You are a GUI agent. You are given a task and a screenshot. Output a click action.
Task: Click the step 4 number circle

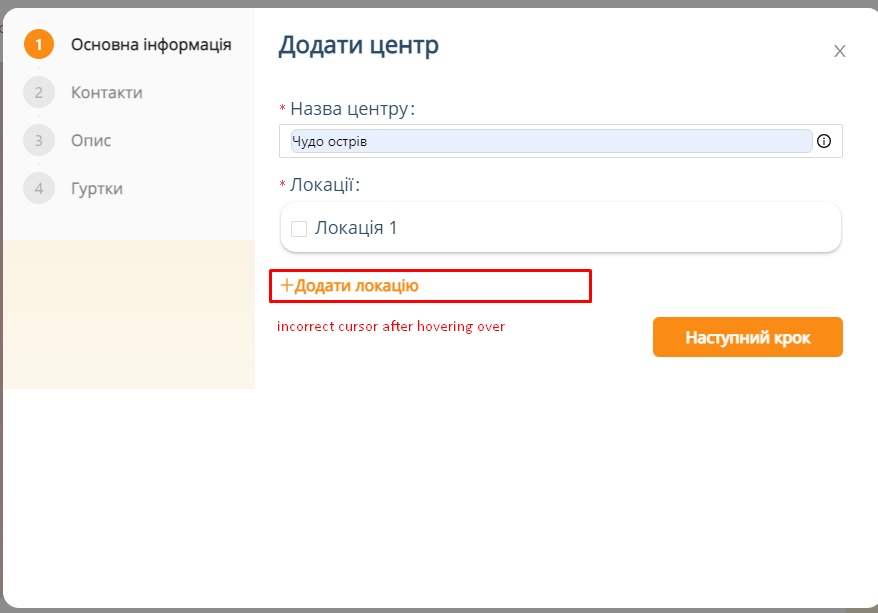pos(39,188)
